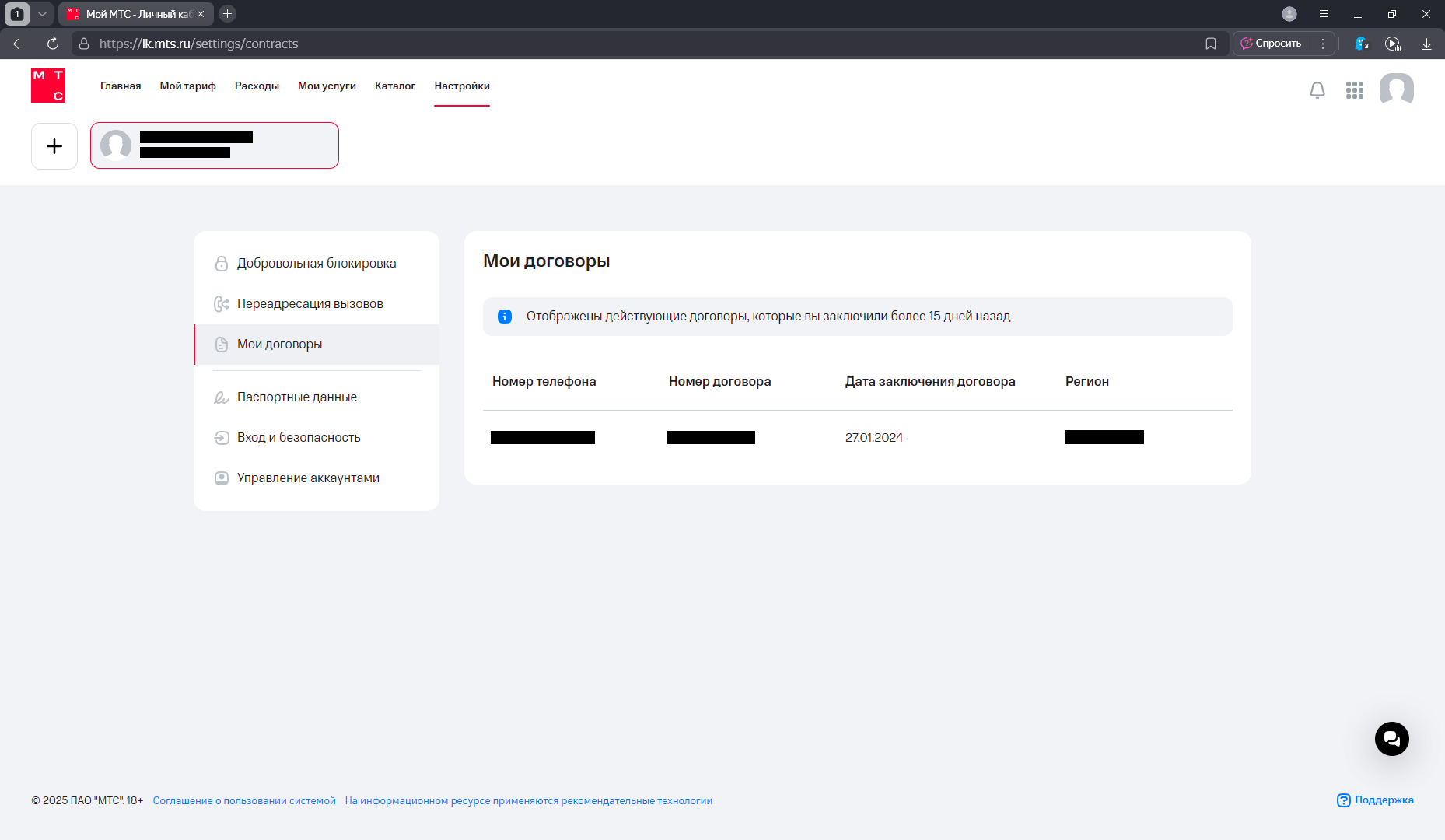Click Соглашение о пользовании системой link
Image resolution: width=1445 pixels, height=840 pixels.
pos(243,801)
